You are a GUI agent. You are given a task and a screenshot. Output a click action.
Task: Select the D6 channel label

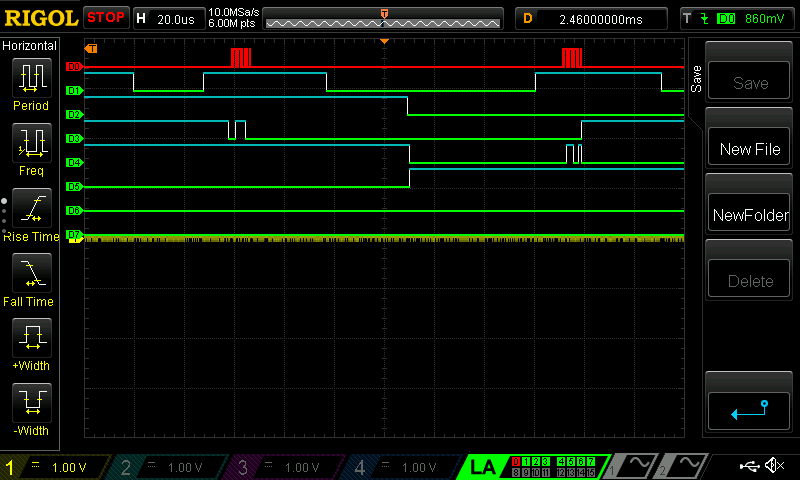74,210
